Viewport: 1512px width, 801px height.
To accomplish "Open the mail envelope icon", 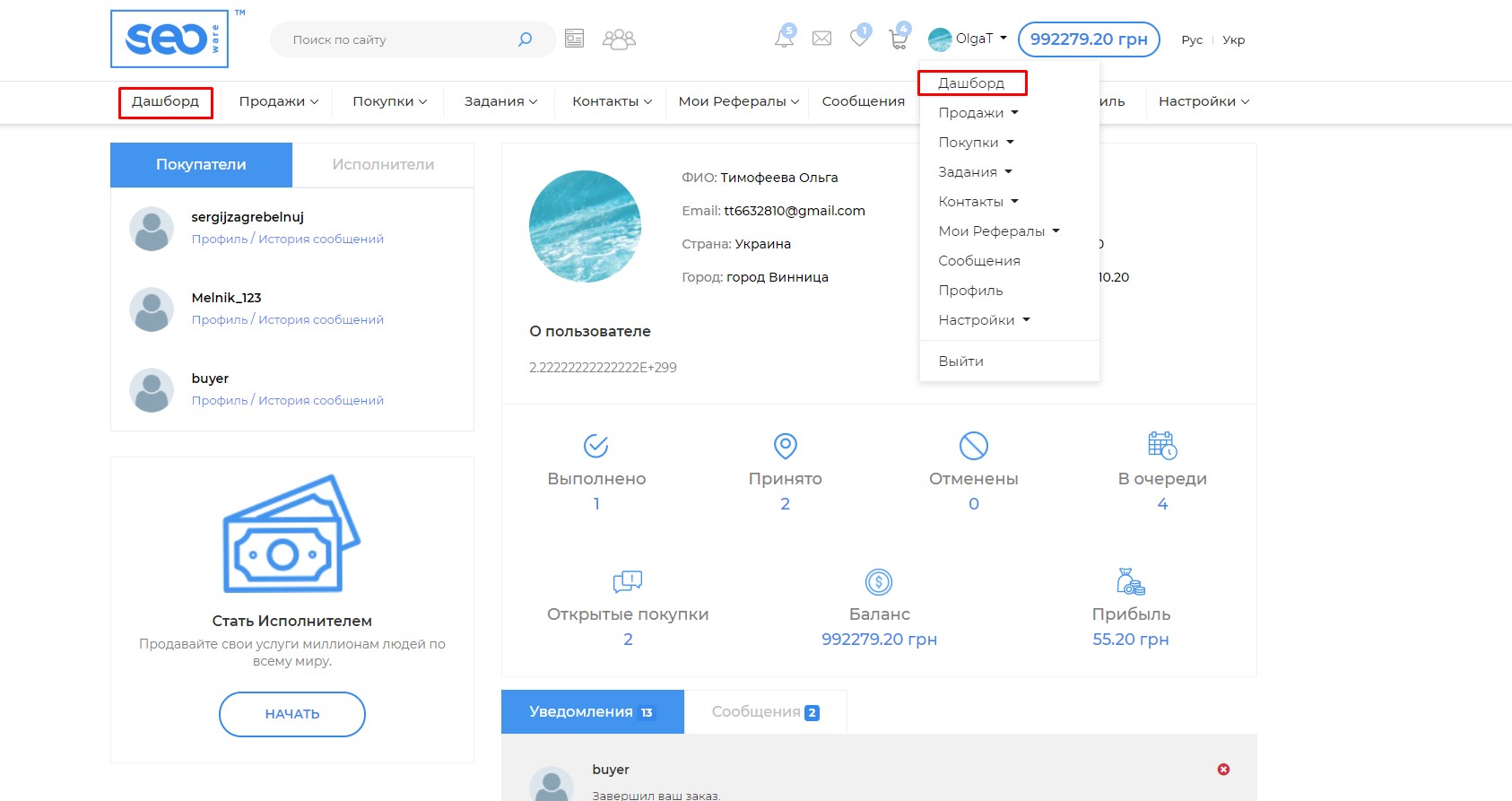I will click(x=821, y=39).
